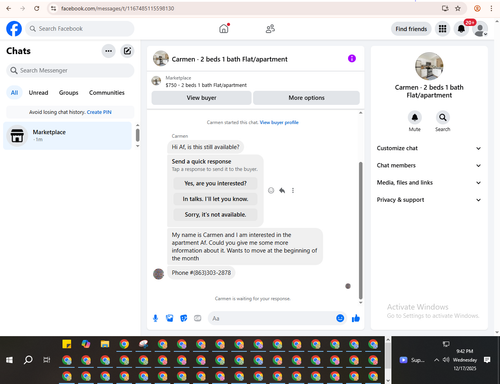Open emoji picker in message box
The width and height of the screenshot is (500, 384).
tap(340, 318)
